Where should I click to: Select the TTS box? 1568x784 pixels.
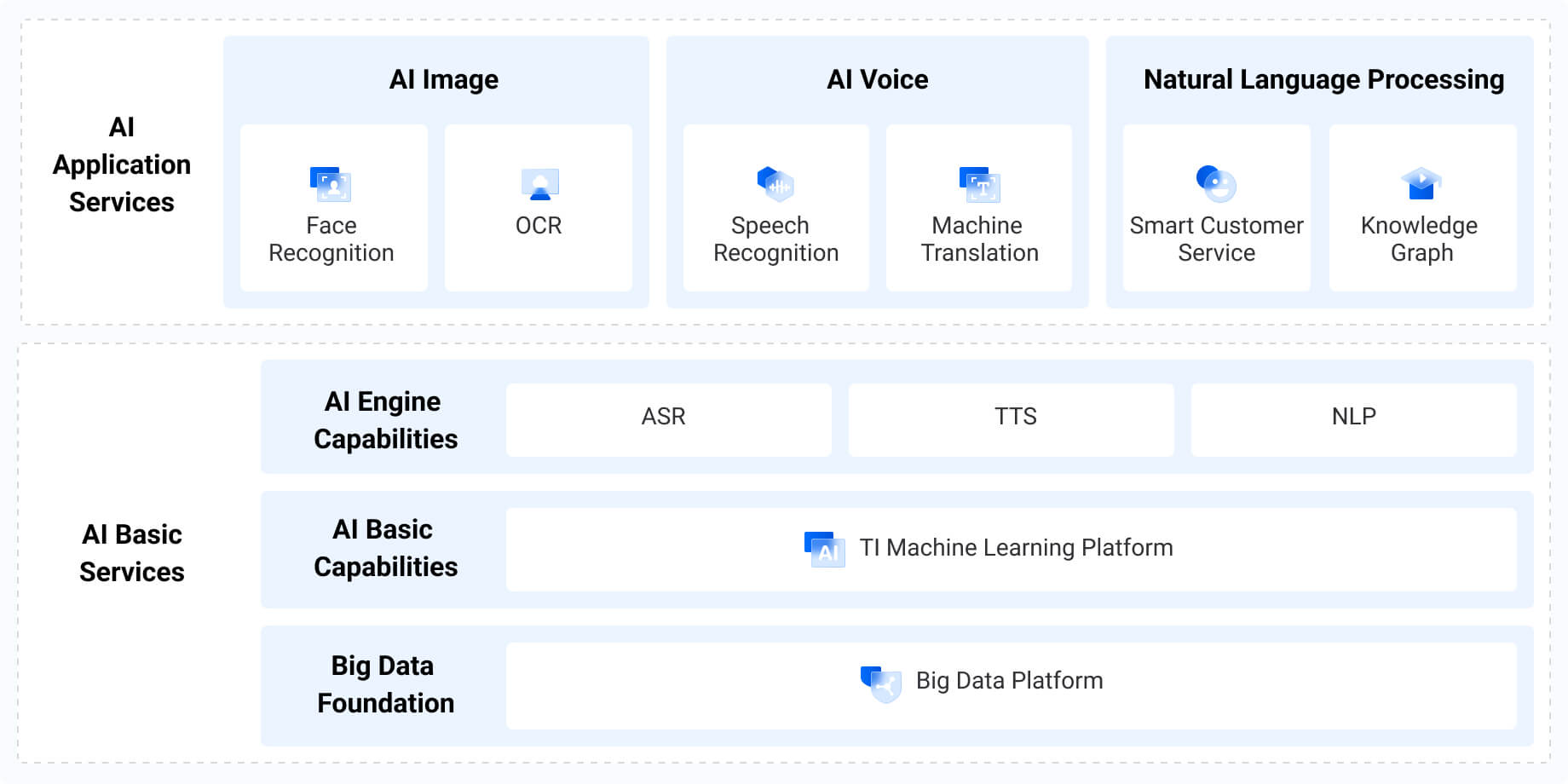click(x=1012, y=419)
